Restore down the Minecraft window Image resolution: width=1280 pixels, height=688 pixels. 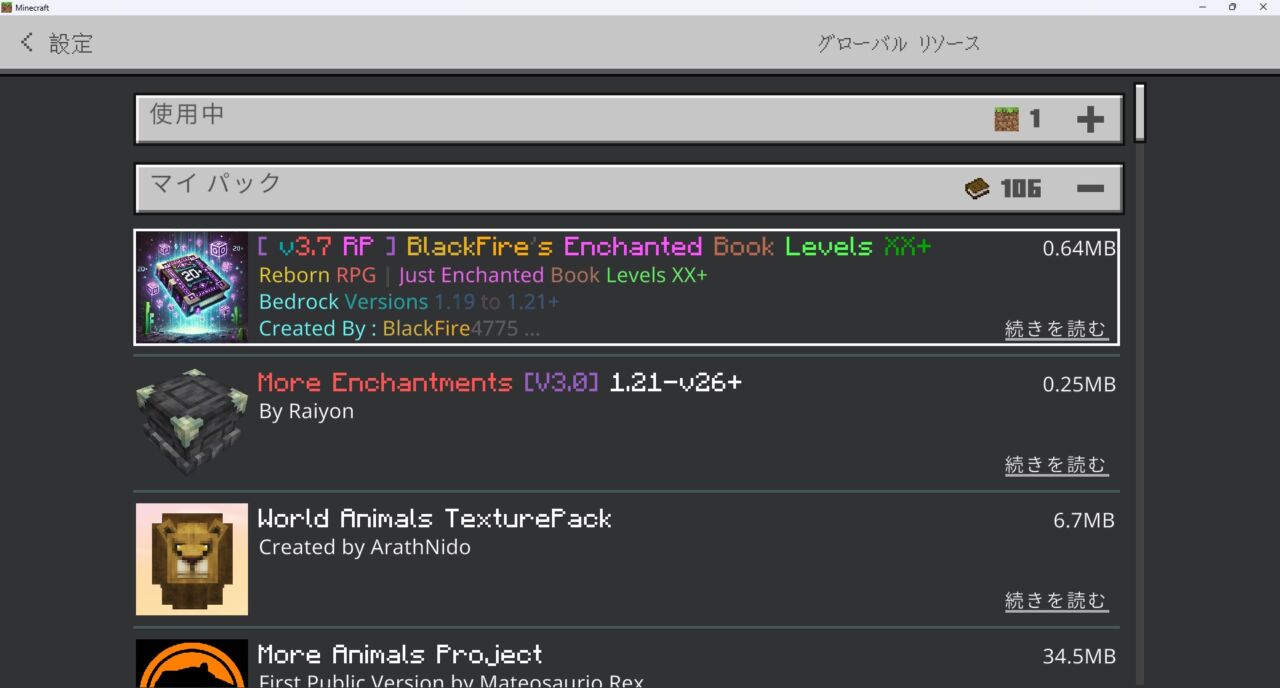tap(1232, 7)
